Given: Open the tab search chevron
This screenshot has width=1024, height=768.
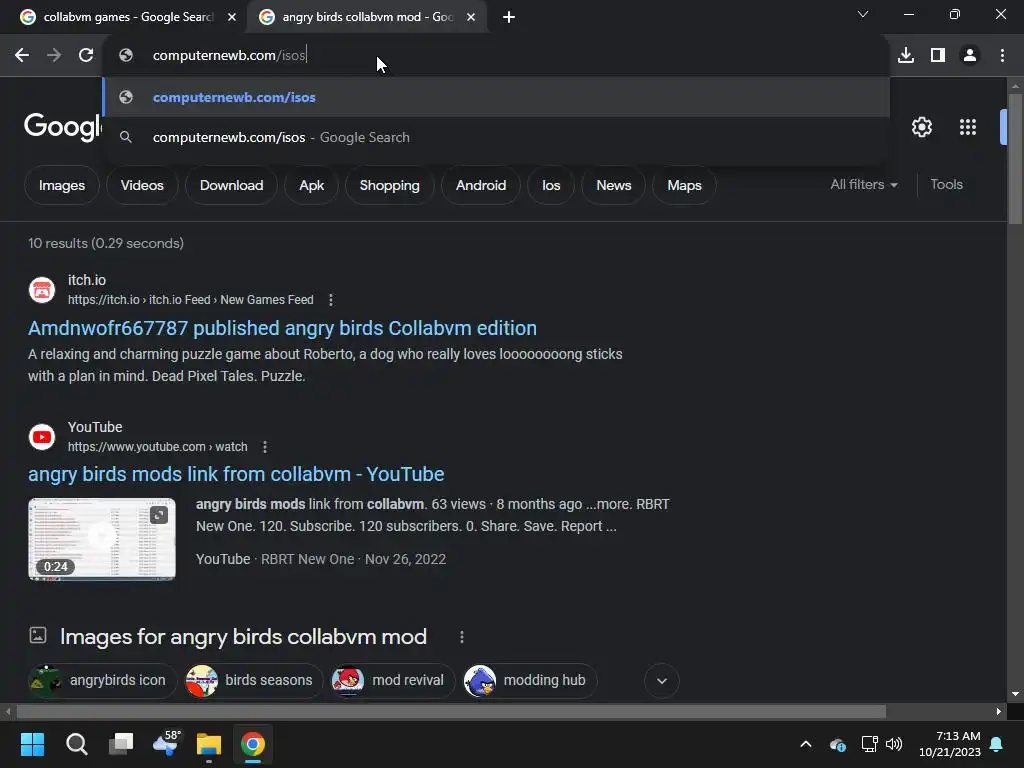Looking at the screenshot, I should (x=863, y=14).
